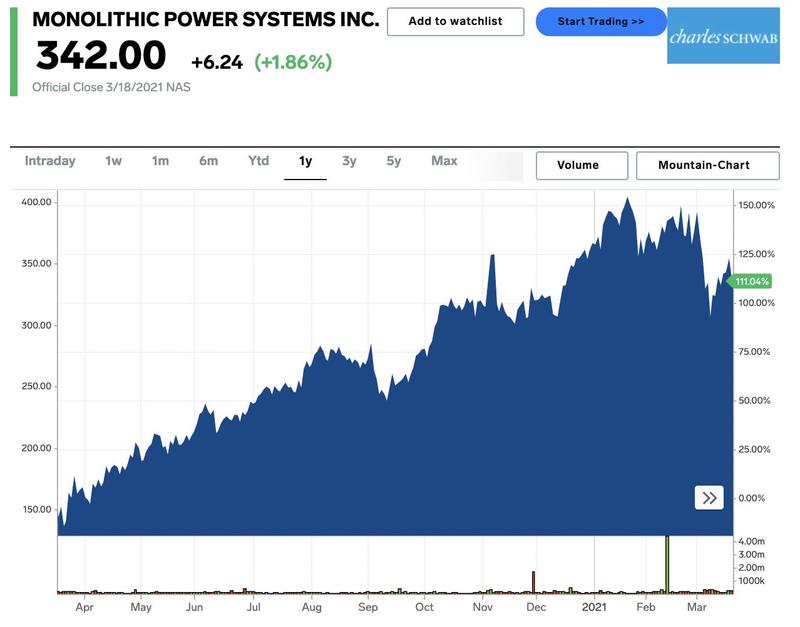Switch to the 3y chart range

pos(349,161)
